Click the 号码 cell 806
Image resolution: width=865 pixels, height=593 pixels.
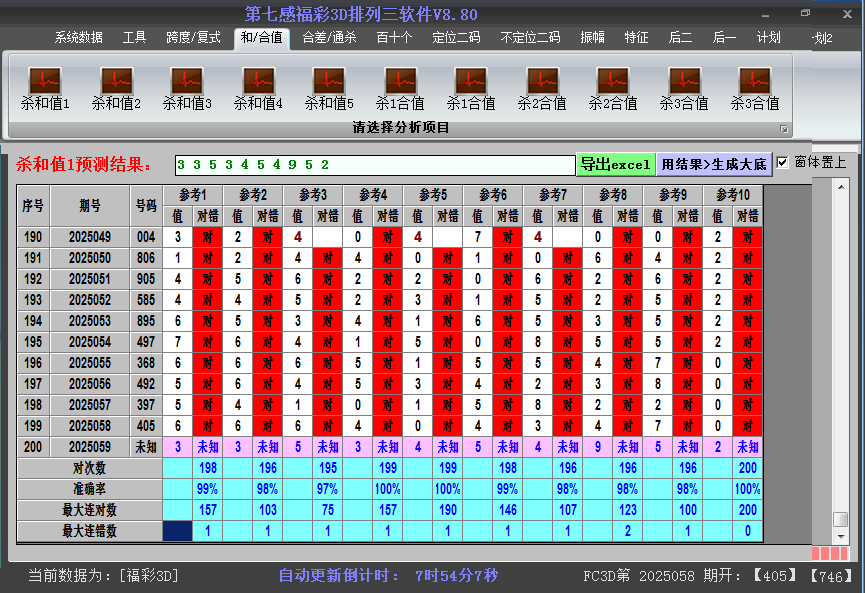(x=146, y=258)
